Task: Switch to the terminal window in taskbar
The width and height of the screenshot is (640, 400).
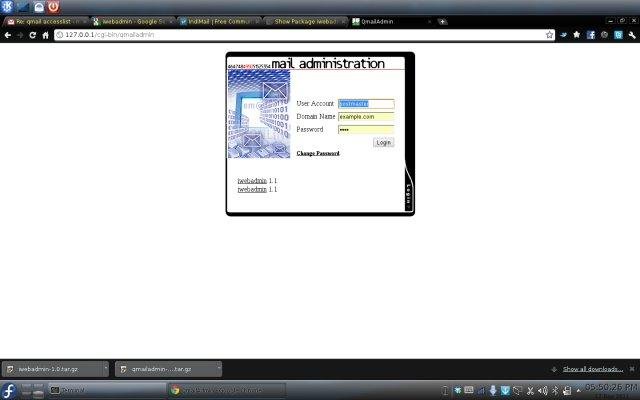Action: [x=107, y=391]
